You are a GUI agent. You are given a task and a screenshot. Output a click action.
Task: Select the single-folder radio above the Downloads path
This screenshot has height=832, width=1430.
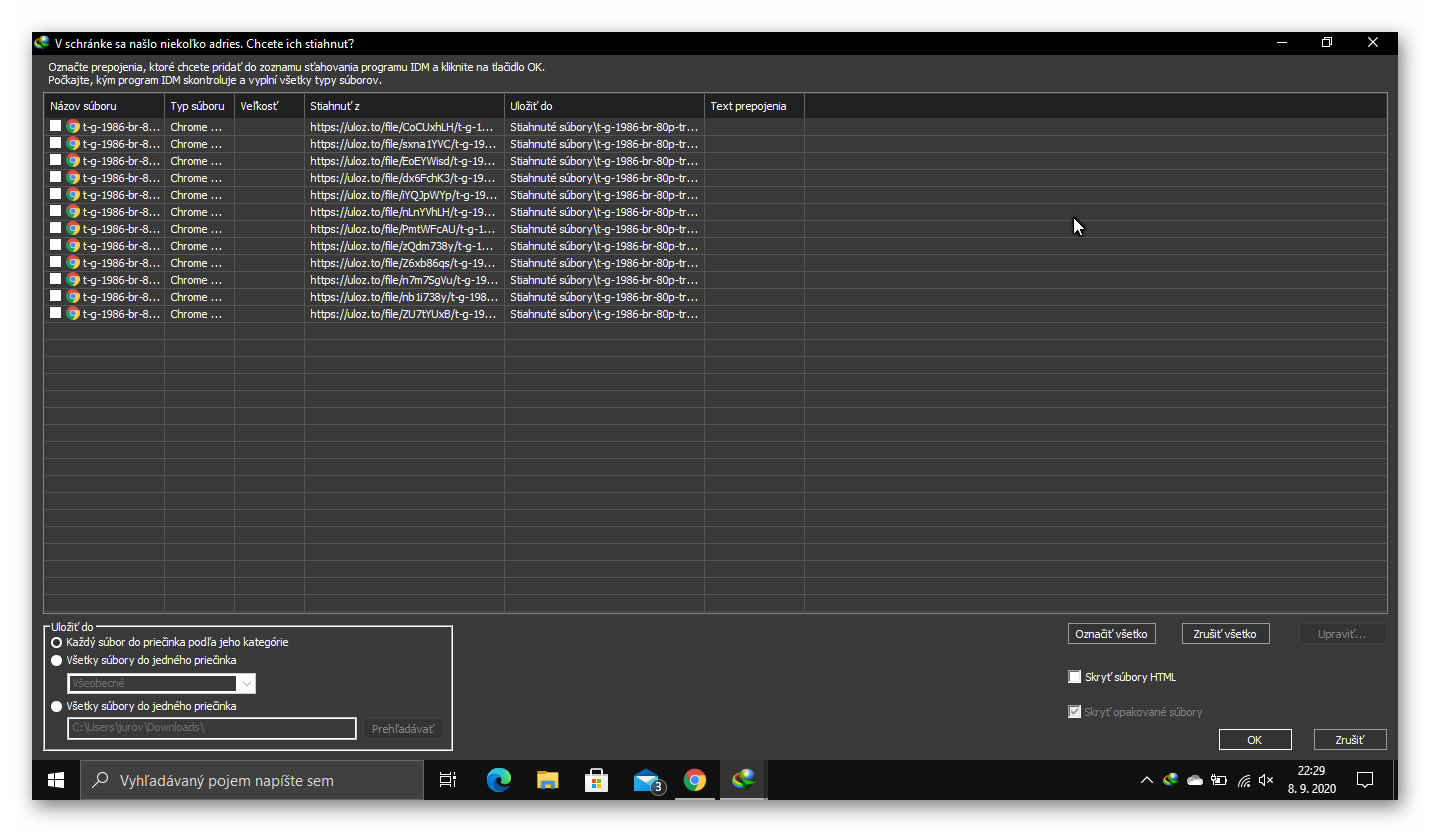(x=56, y=706)
